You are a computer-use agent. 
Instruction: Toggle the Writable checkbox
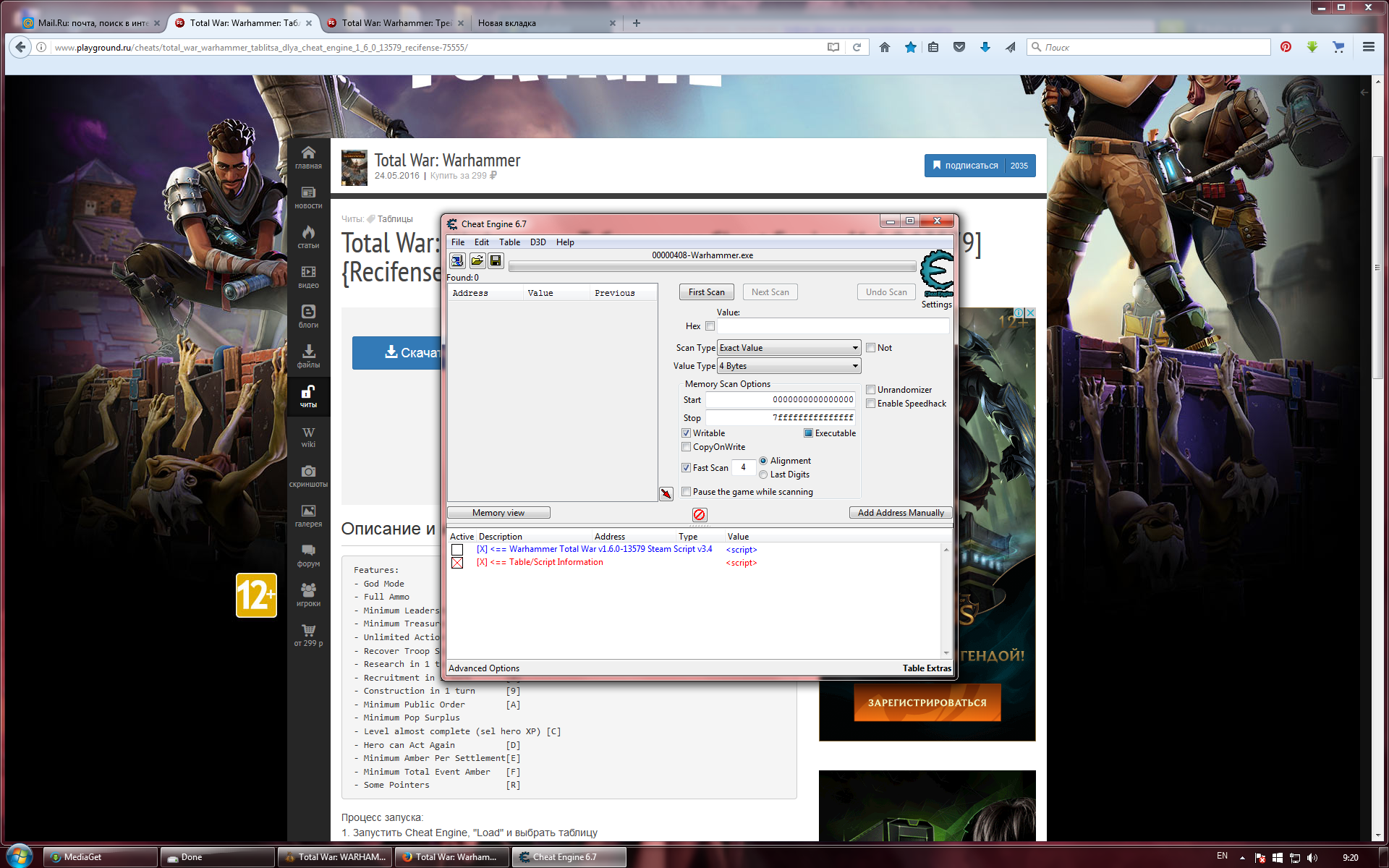(x=686, y=433)
